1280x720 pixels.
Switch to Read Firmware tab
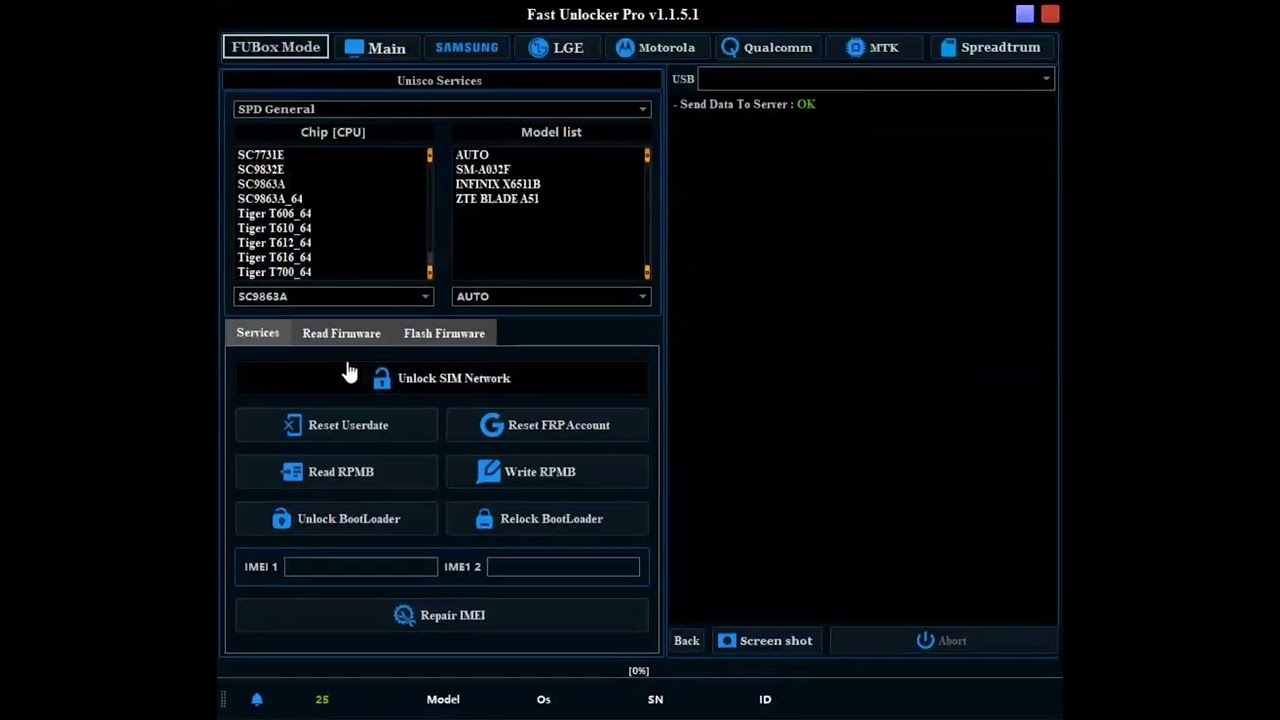coord(341,334)
